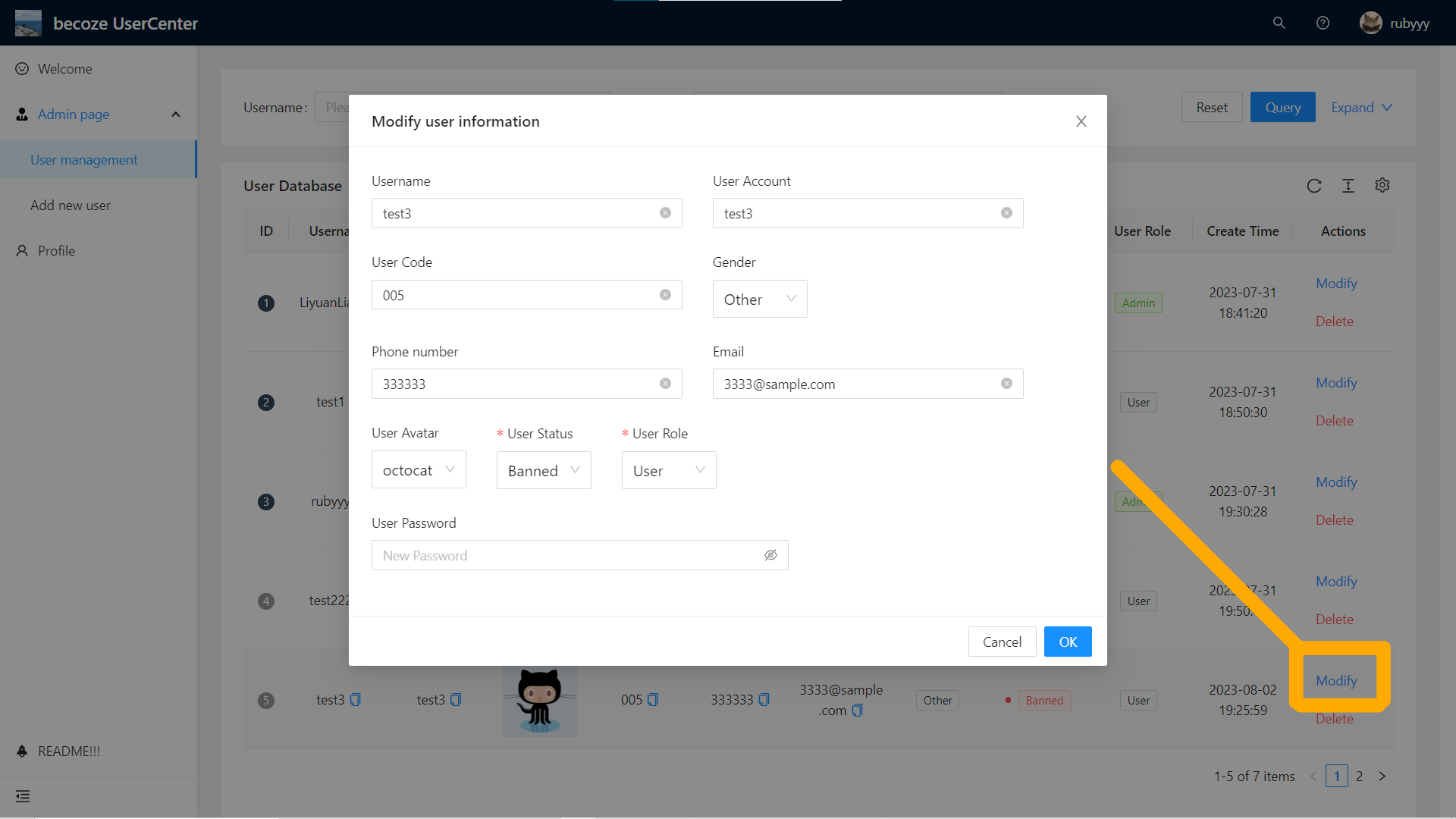This screenshot has width=1456, height=819.
Task: Clear the Username field with its clear icon
Action: coord(665,213)
